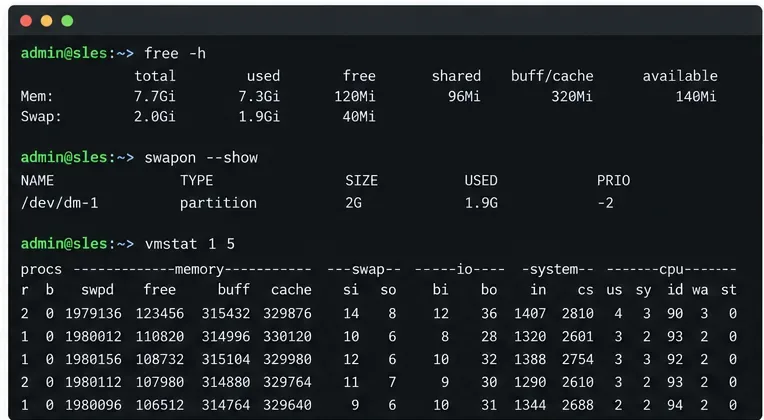
Task: Click the 'si' swap-in column header
Action: tap(351, 290)
